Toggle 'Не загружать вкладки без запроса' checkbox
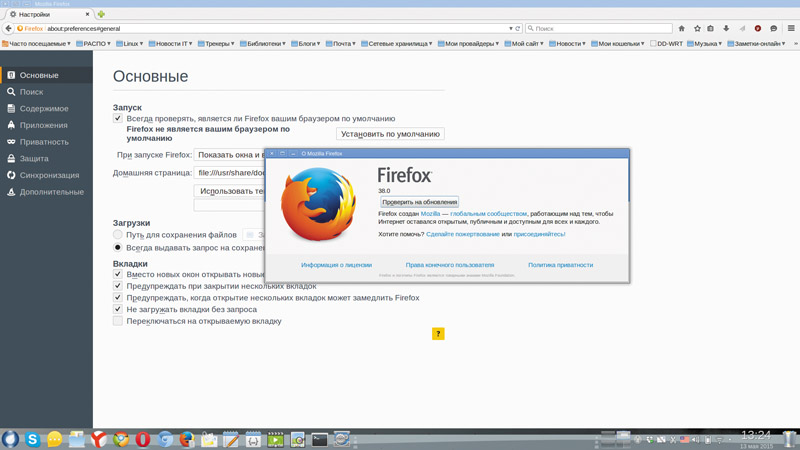The height and width of the screenshot is (450, 800). pos(117,309)
